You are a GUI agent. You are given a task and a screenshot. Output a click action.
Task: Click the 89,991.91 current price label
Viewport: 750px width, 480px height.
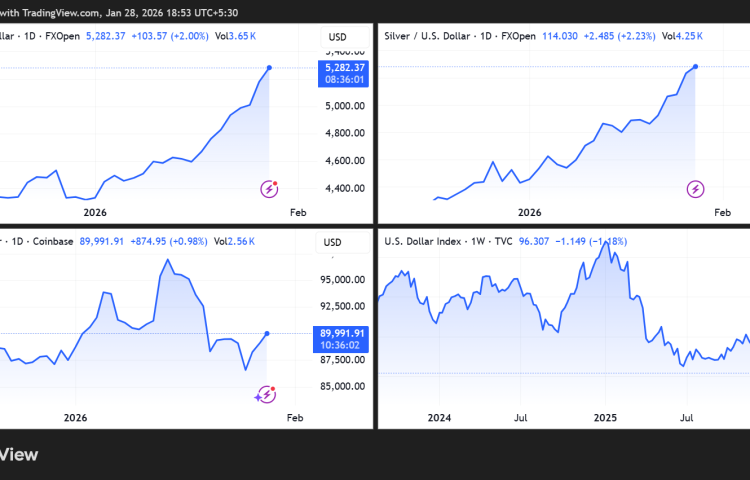[x=343, y=334]
